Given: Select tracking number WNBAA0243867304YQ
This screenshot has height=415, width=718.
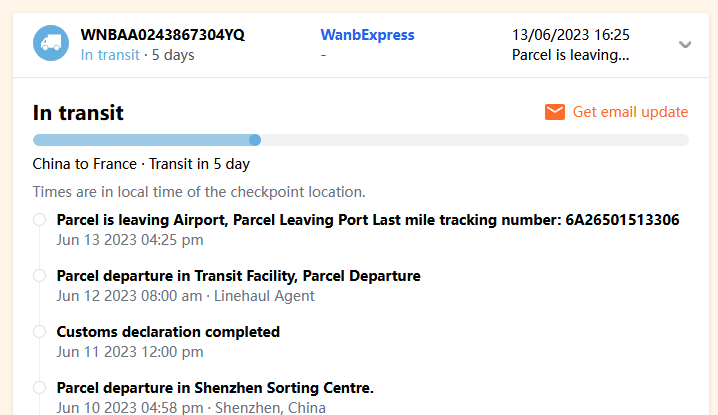Looking at the screenshot, I should [163, 35].
